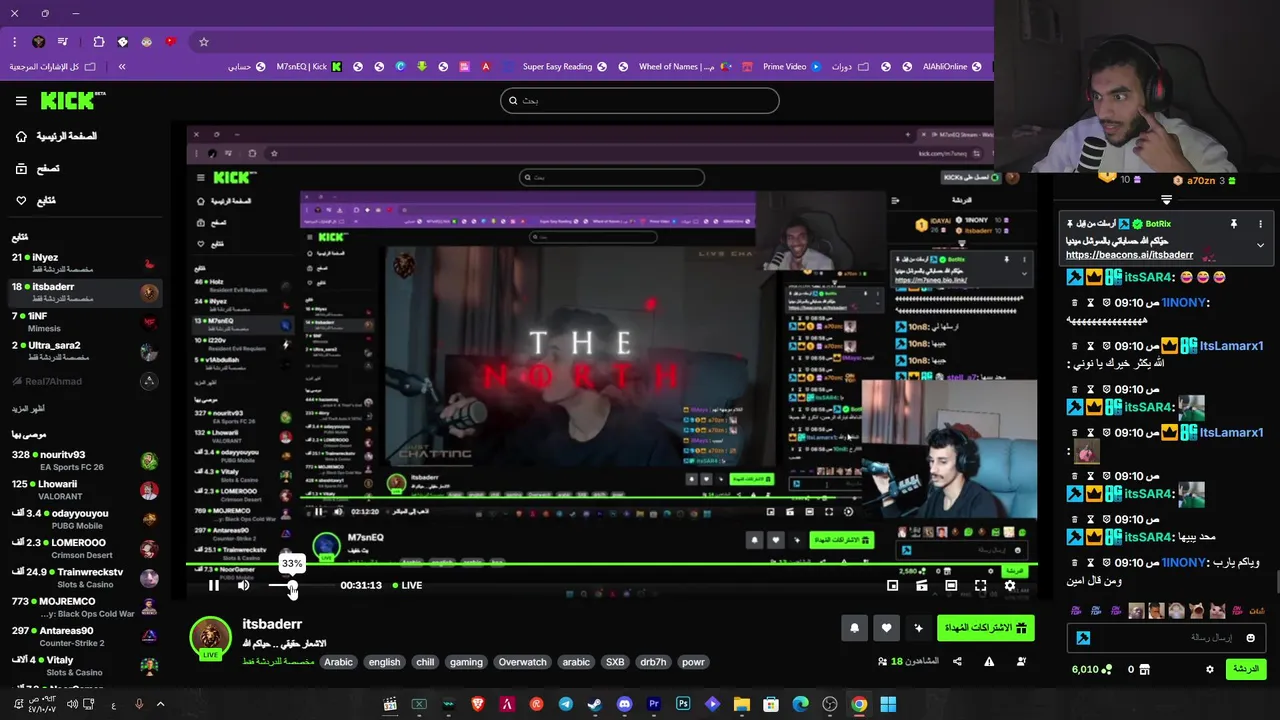Image resolution: width=1280 pixels, height=720 pixels.
Task: Open the chat shop icon
Action: pos(1145,669)
